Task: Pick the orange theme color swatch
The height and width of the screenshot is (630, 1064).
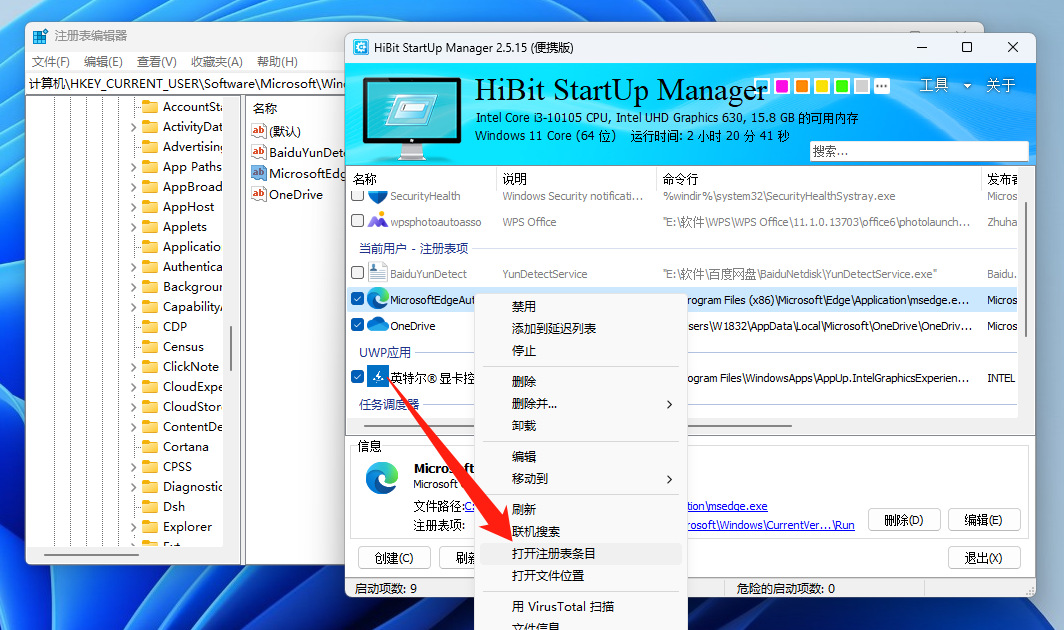Action: (x=802, y=86)
